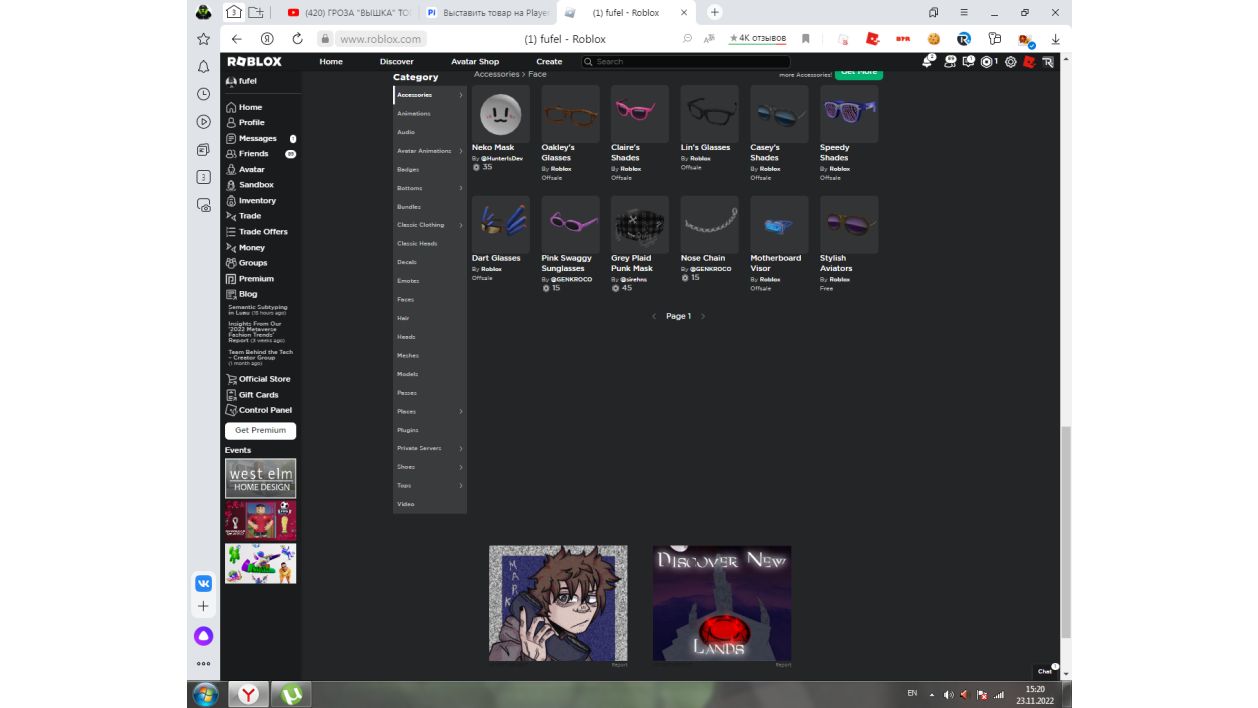1258x708 pixels.
Task: Select the Hair category
Action: (403, 318)
